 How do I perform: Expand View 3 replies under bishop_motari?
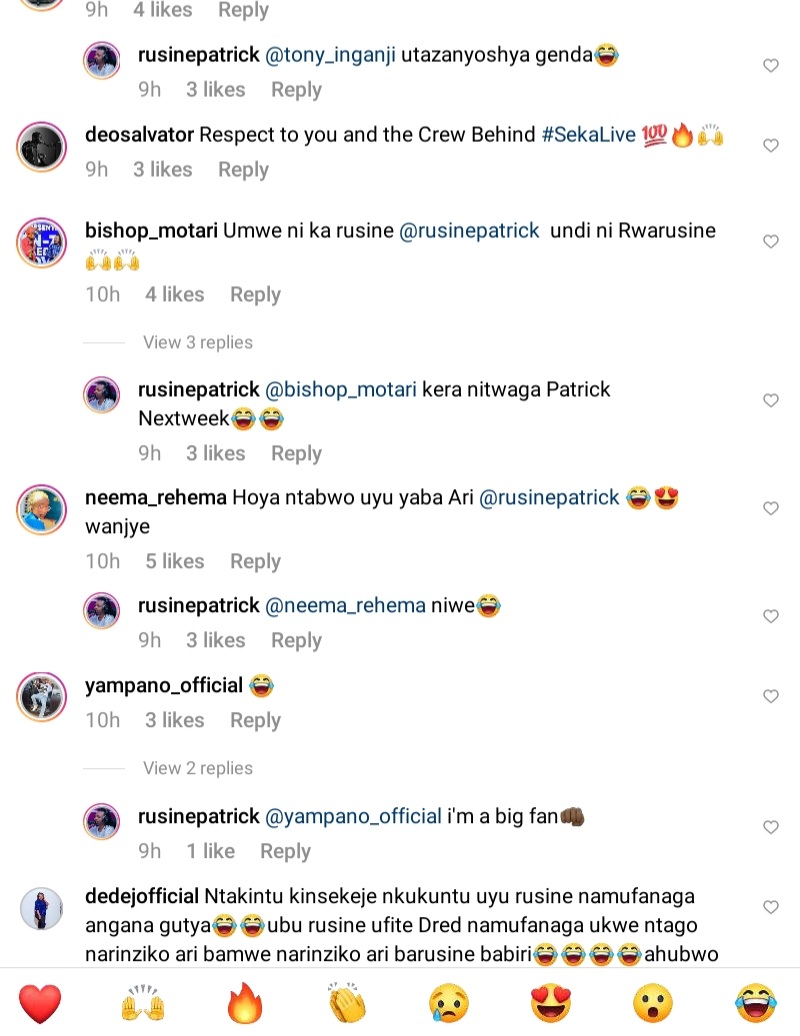[197, 342]
